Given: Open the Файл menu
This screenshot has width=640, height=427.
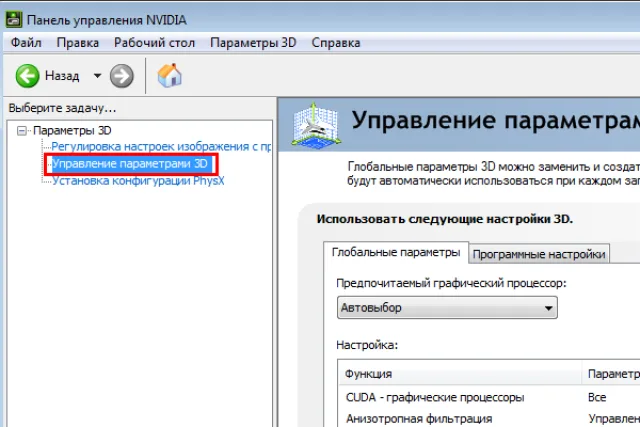Looking at the screenshot, I should click(26, 42).
